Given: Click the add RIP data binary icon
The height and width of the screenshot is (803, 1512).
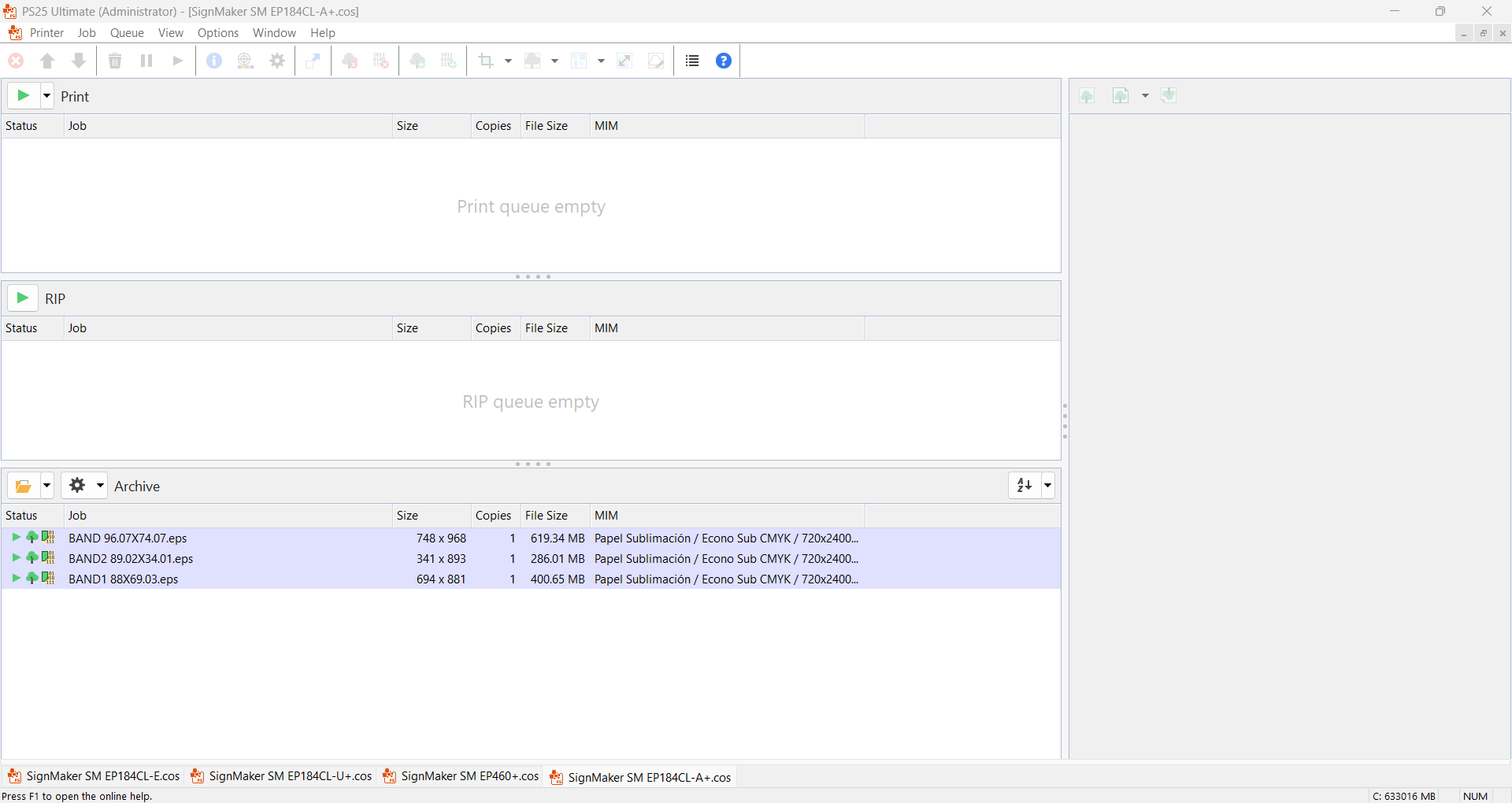Looking at the screenshot, I should [449, 61].
